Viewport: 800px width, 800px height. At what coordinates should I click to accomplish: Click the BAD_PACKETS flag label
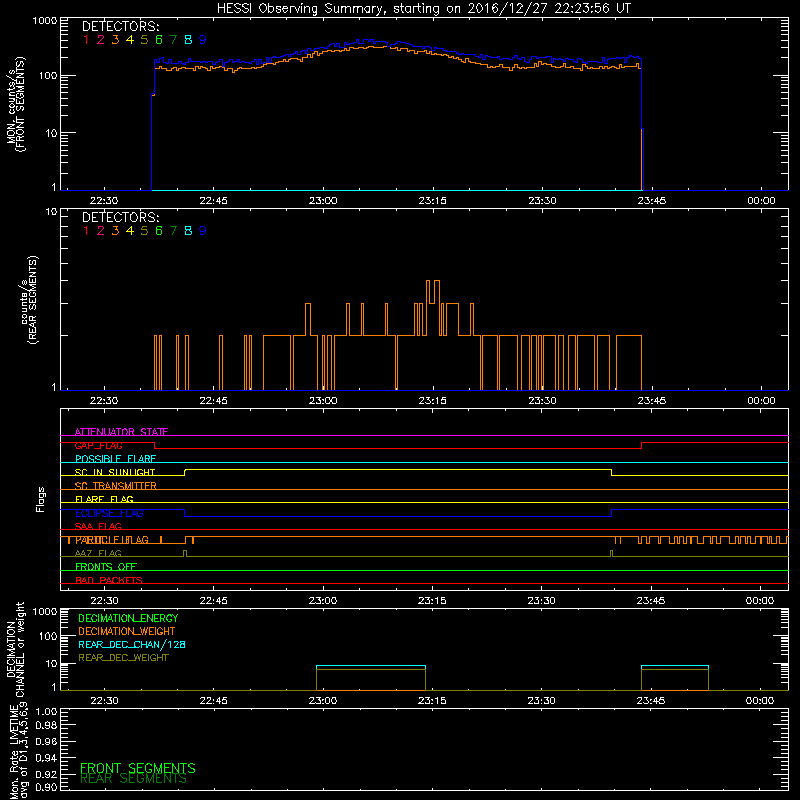pos(109,580)
